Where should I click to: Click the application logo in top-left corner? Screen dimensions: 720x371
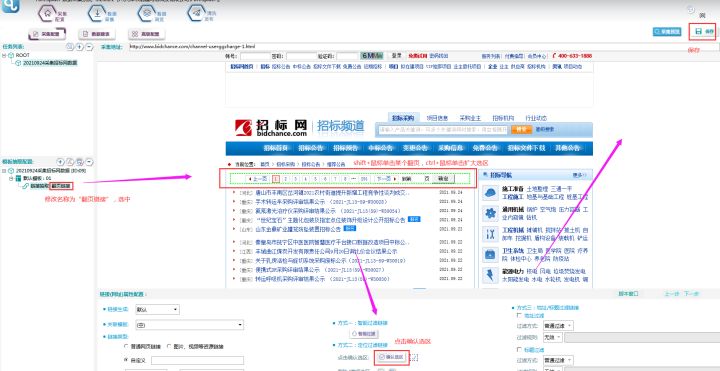(10, 6)
